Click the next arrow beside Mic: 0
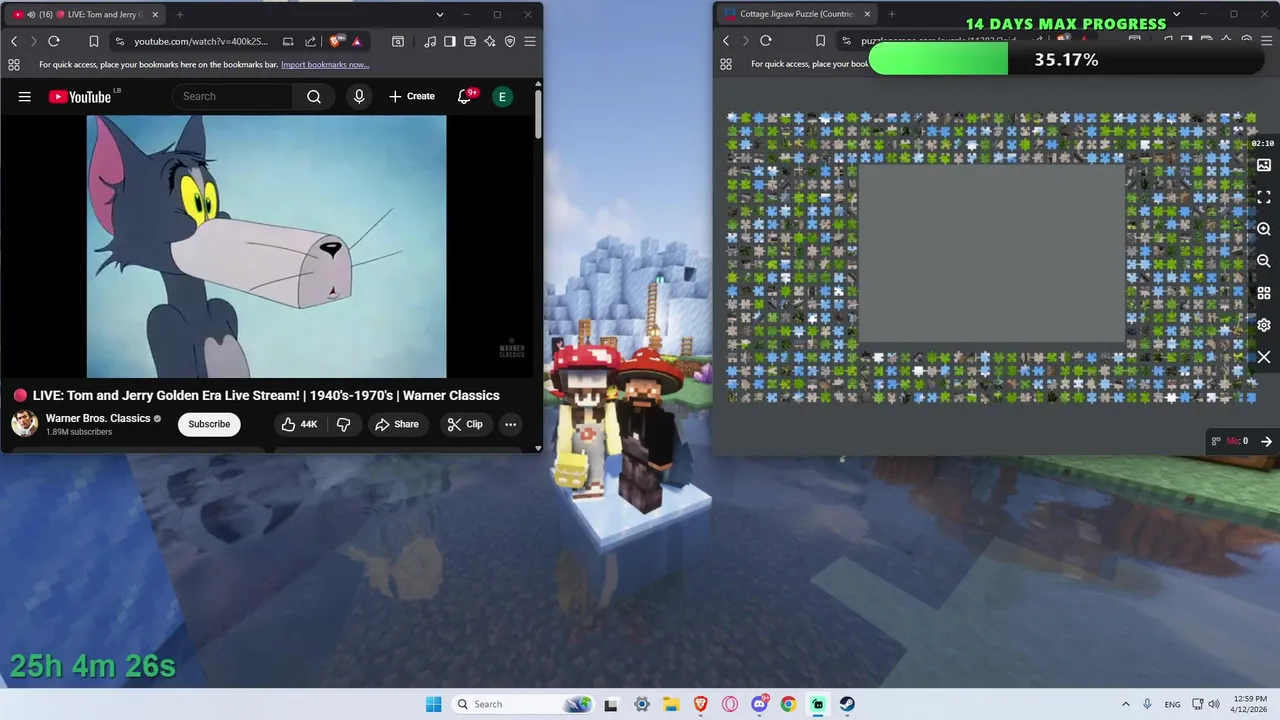The width and height of the screenshot is (1280, 720). click(x=1266, y=441)
